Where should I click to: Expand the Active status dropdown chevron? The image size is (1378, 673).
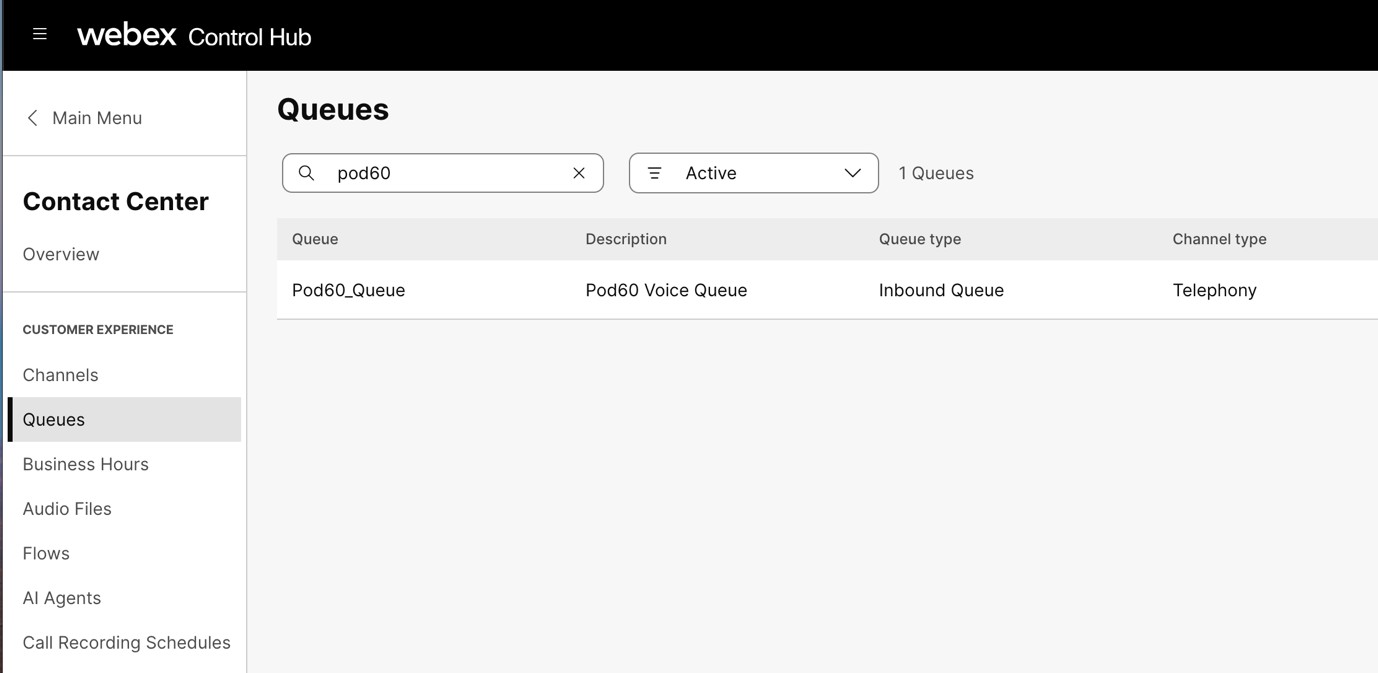tap(852, 173)
